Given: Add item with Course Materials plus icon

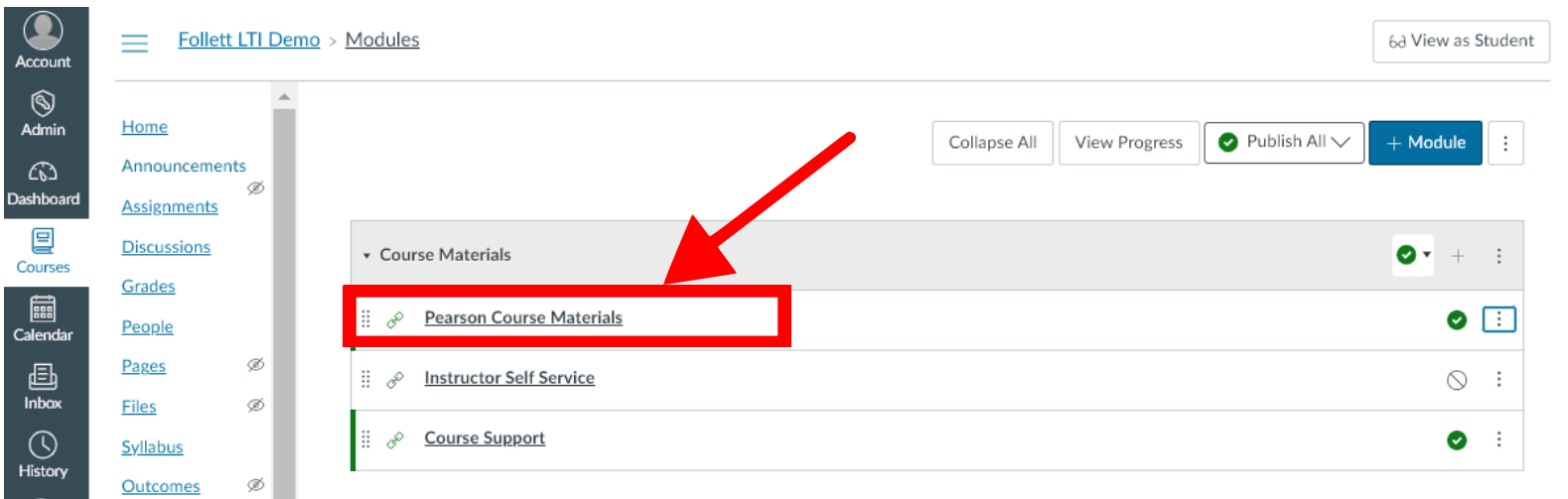Looking at the screenshot, I should 1458,256.
